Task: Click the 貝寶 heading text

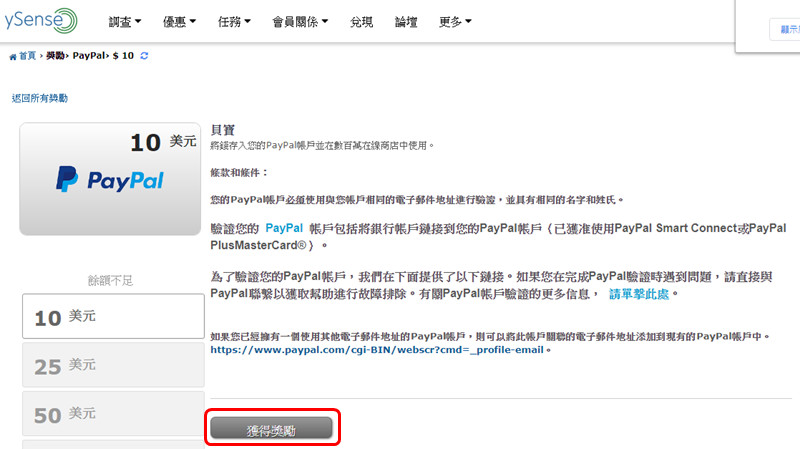Action: pos(222,130)
